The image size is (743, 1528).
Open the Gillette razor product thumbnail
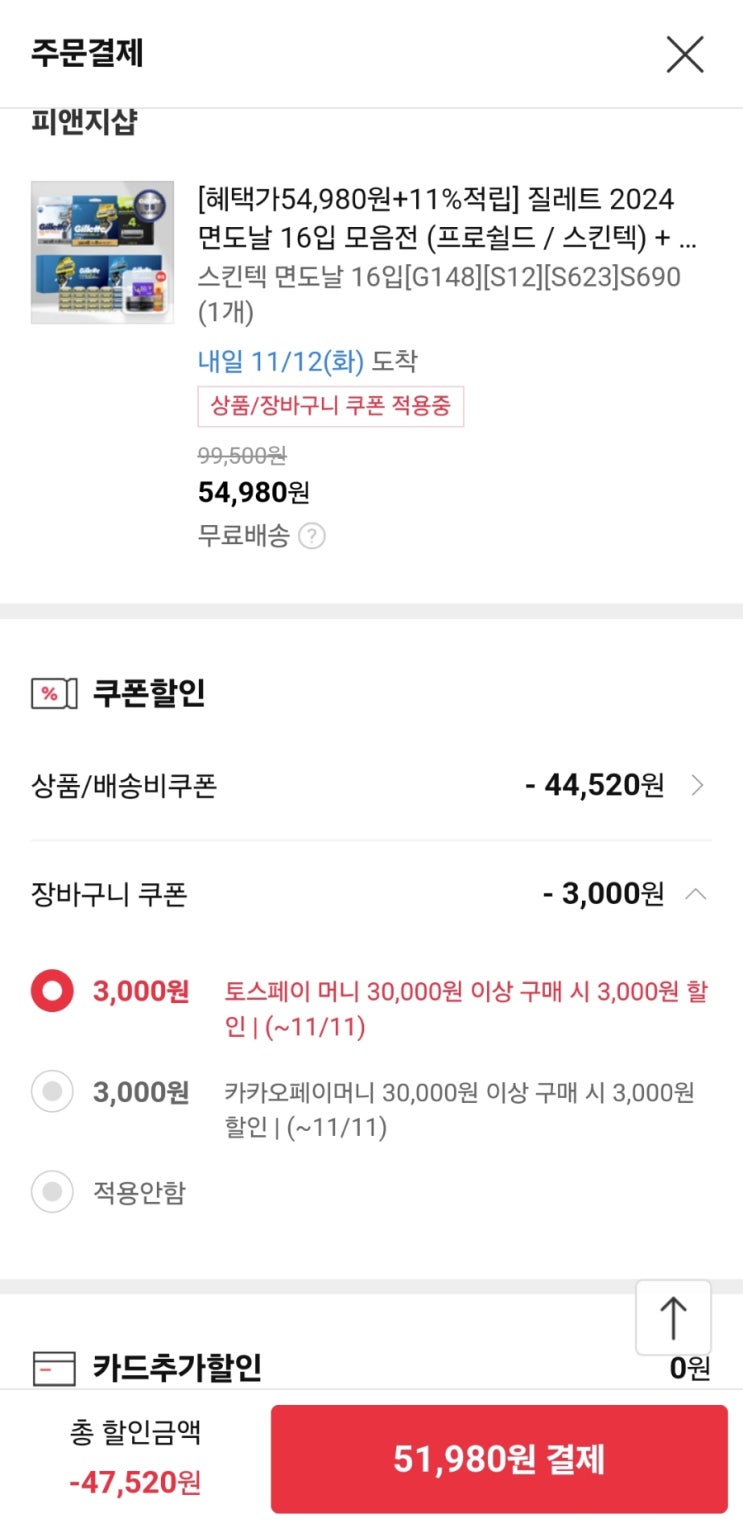point(102,252)
